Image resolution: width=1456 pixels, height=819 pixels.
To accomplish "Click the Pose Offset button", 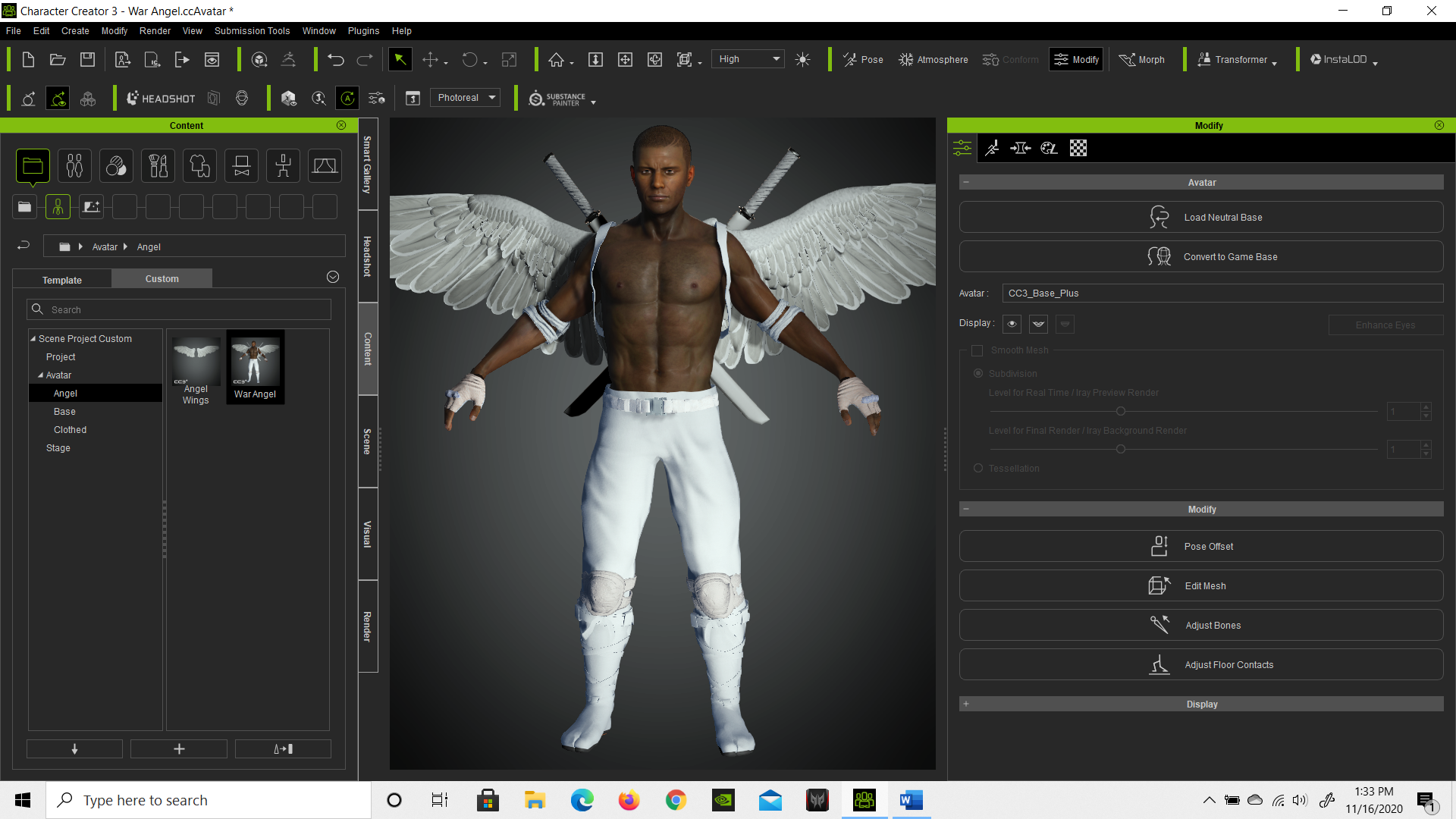I will point(1201,547).
